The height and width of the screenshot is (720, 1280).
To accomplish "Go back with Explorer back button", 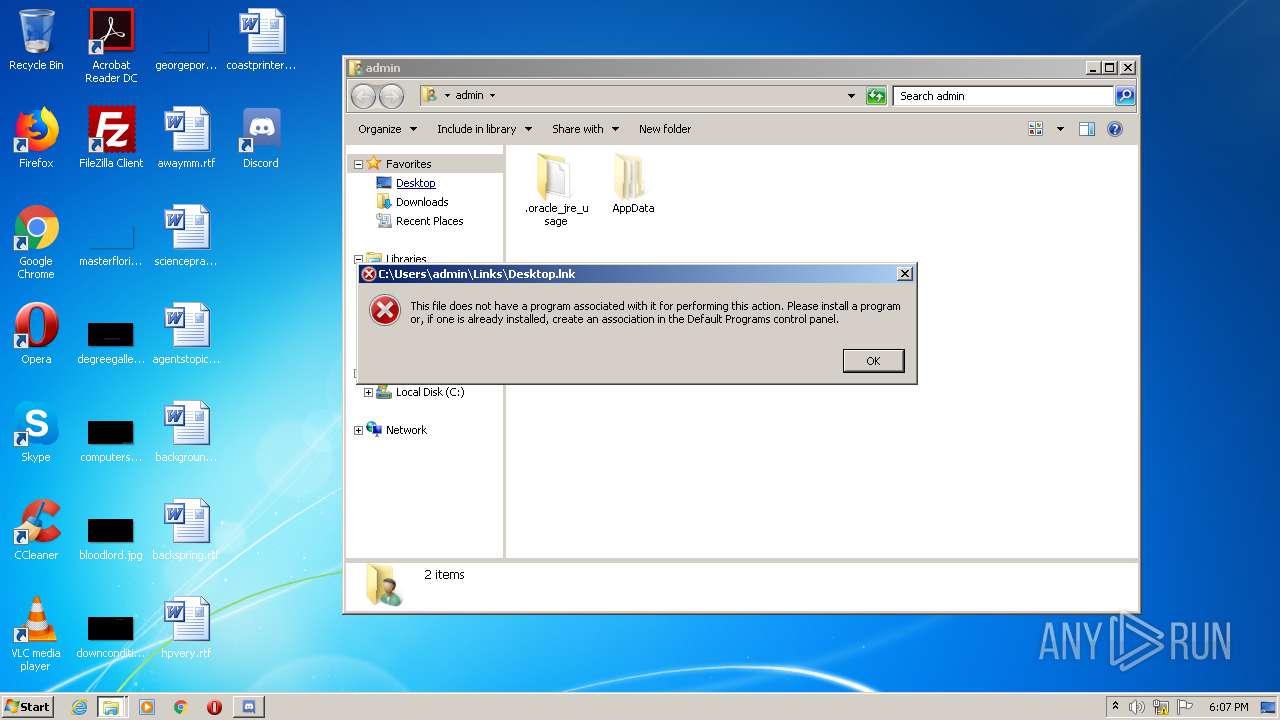I will 364,96.
